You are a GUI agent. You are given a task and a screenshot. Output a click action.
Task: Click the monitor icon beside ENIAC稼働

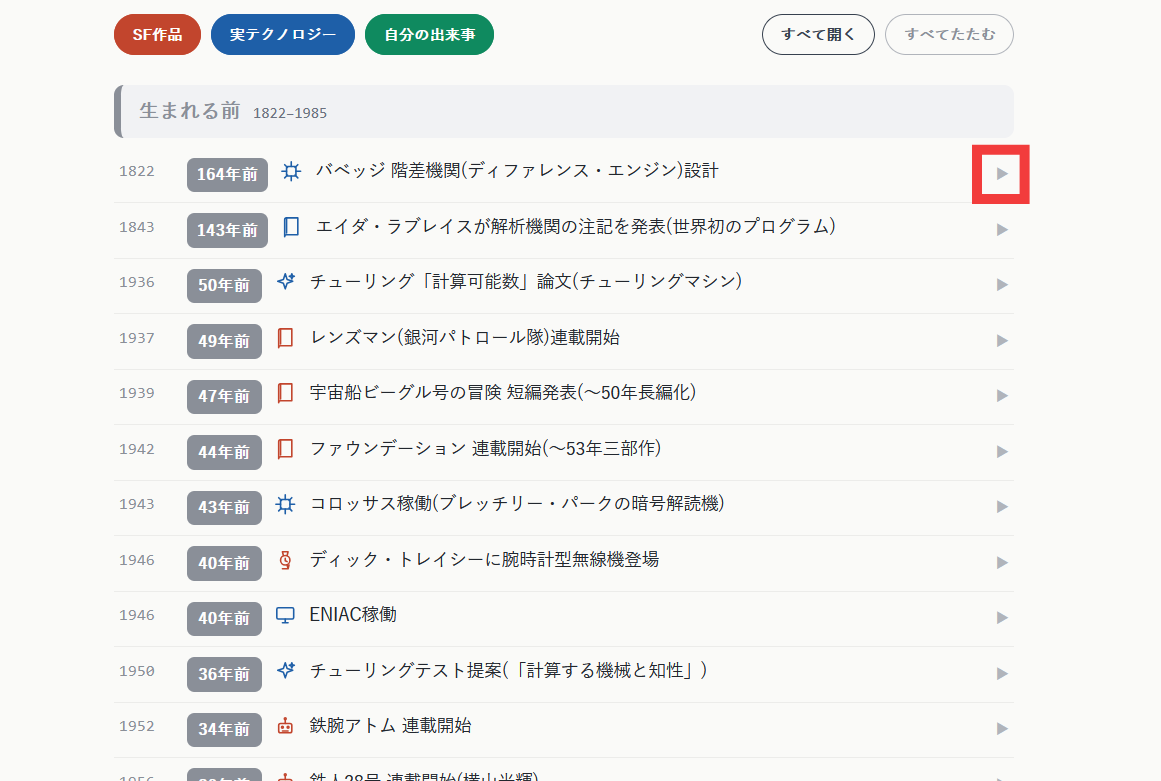[285, 615]
